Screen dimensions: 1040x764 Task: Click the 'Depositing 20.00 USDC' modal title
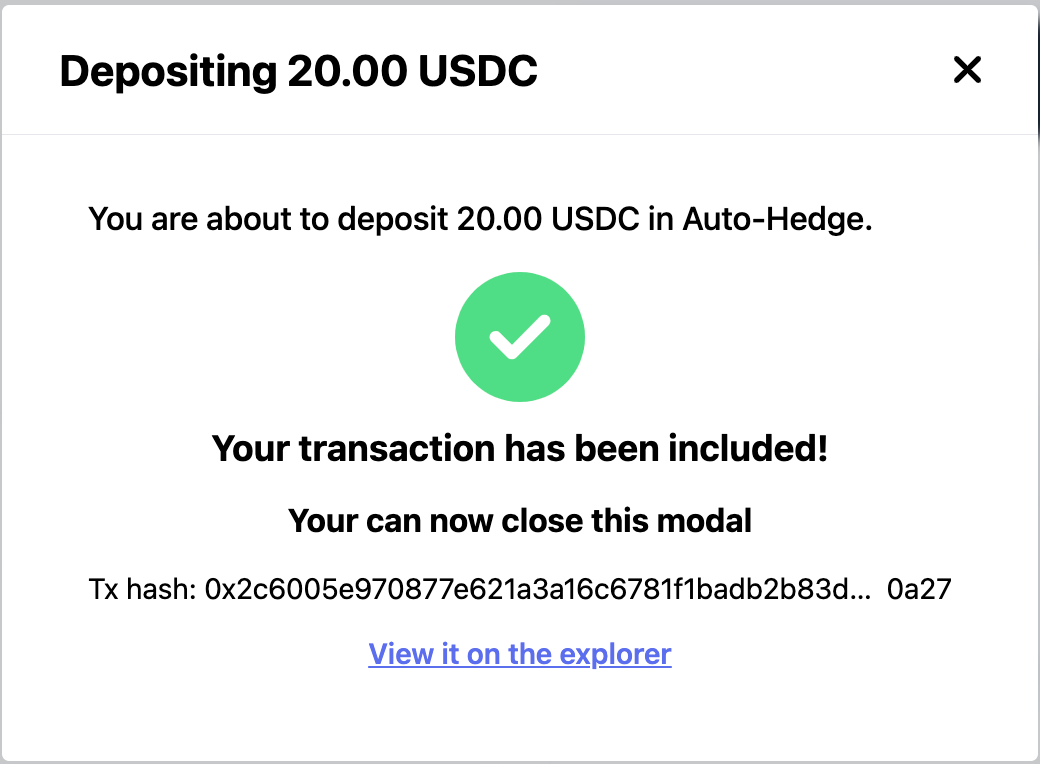click(x=298, y=71)
